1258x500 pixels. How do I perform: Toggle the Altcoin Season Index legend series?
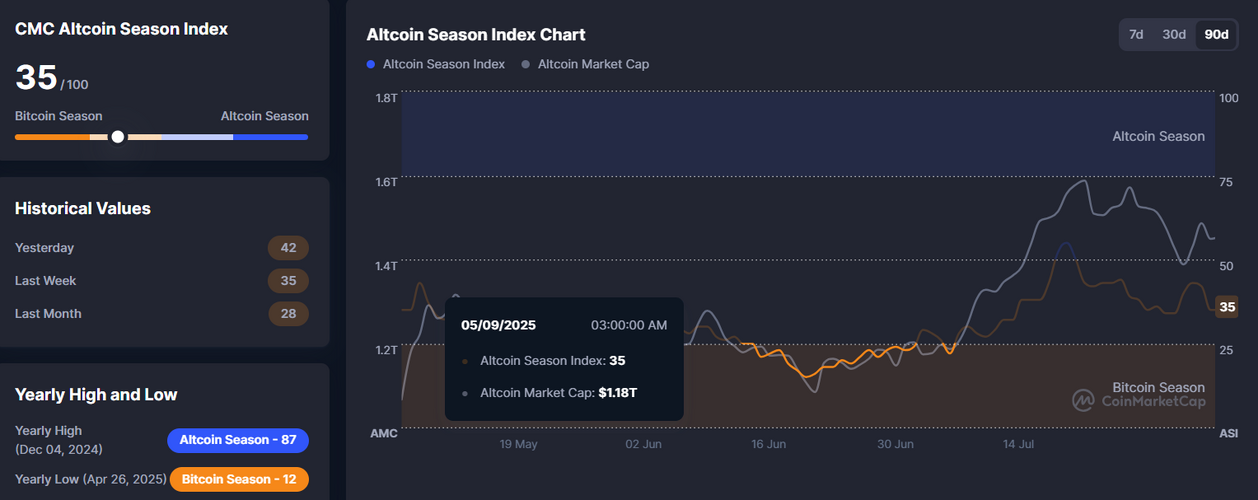click(x=436, y=64)
